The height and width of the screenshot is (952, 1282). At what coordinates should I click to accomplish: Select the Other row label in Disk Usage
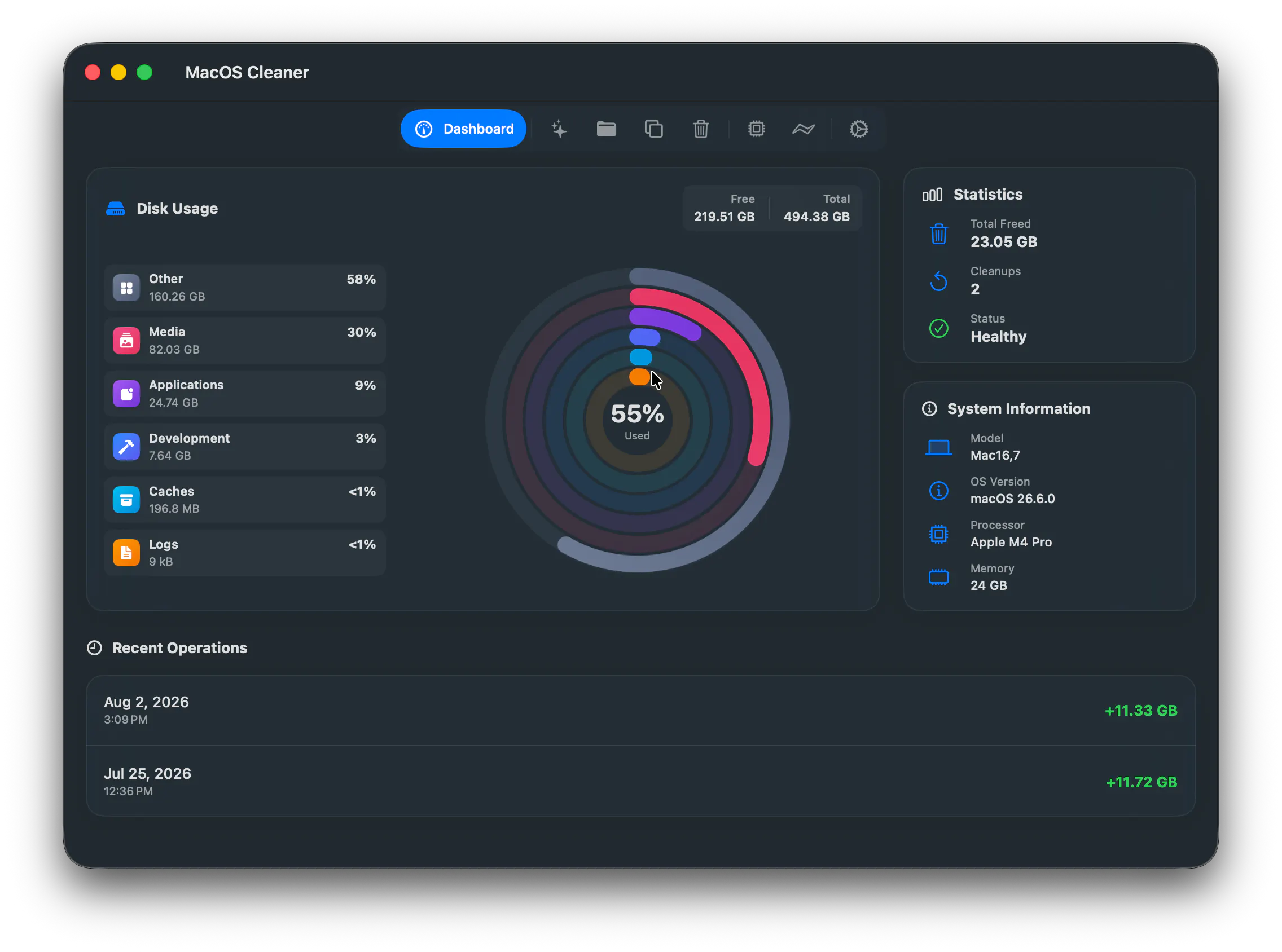coord(166,279)
